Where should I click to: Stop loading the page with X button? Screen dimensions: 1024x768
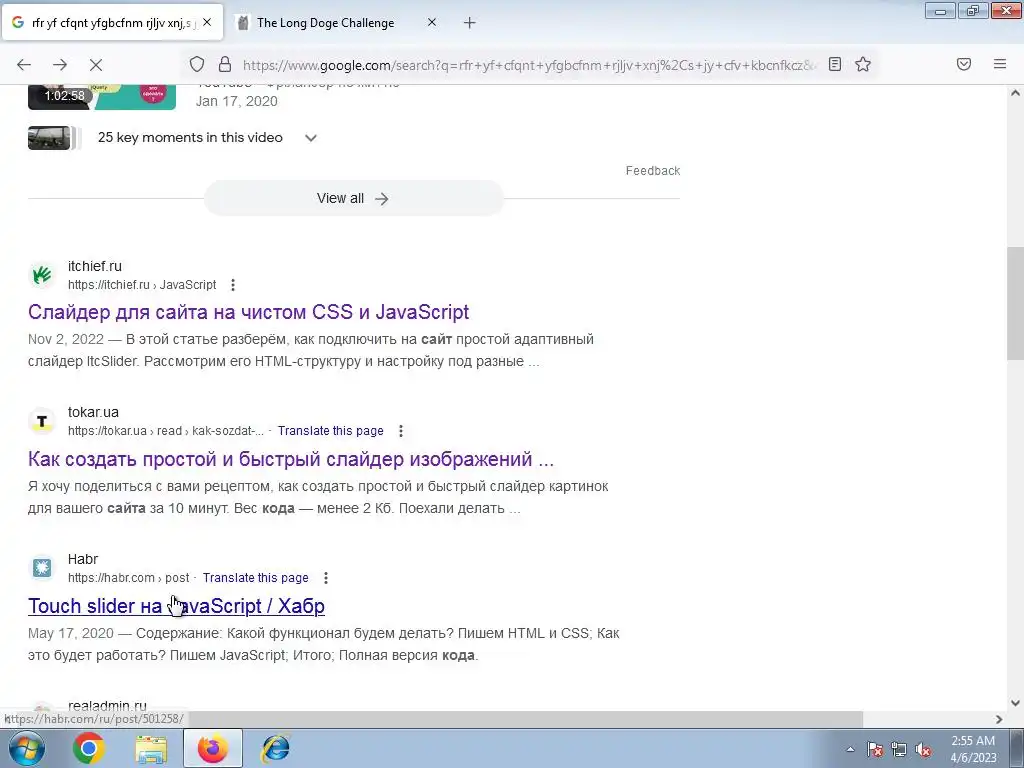(96, 64)
